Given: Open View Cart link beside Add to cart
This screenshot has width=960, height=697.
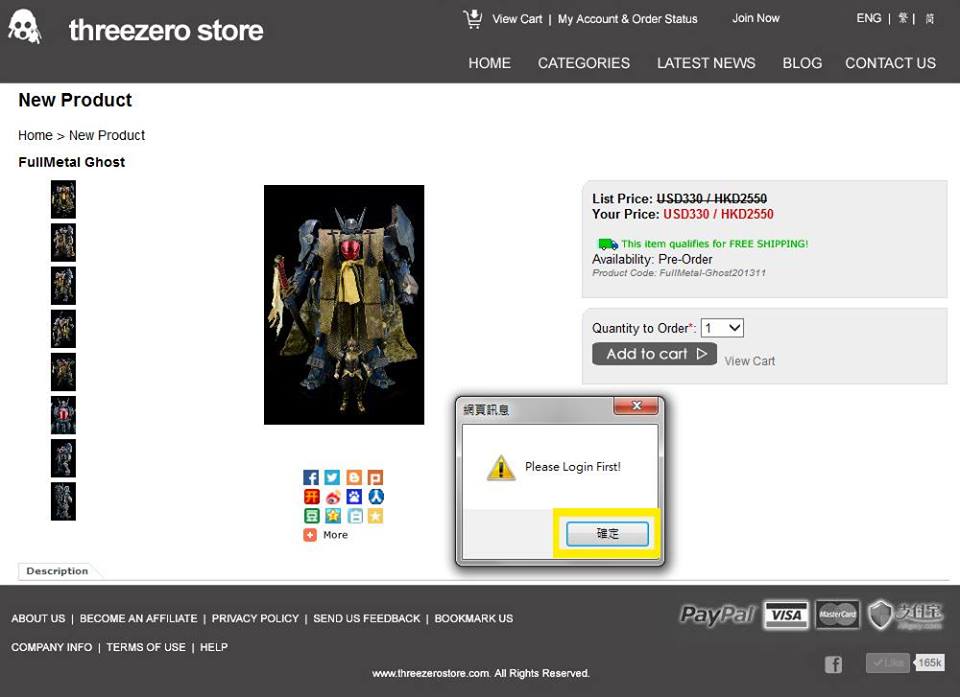Looking at the screenshot, I should 749,361.
